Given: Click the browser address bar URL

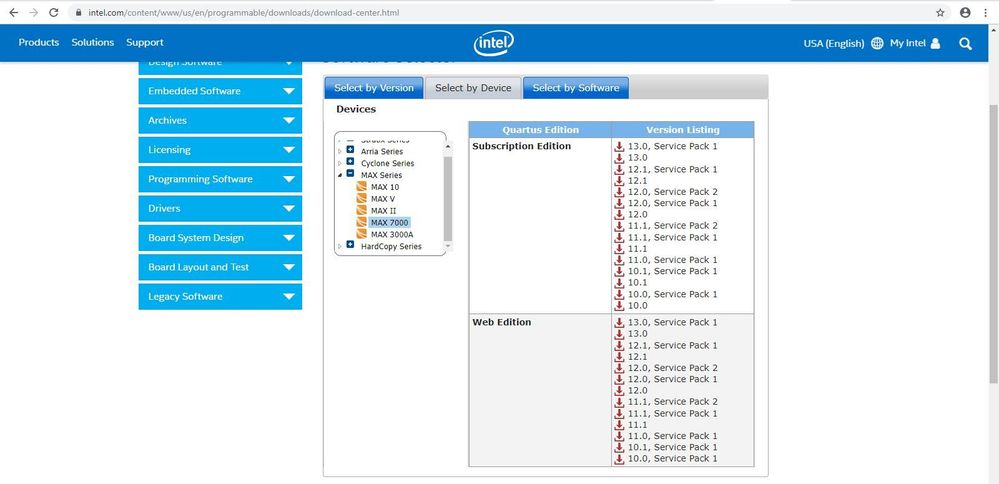Looking at the screenshot, I should pyautogui.click(x=244, y=12).
